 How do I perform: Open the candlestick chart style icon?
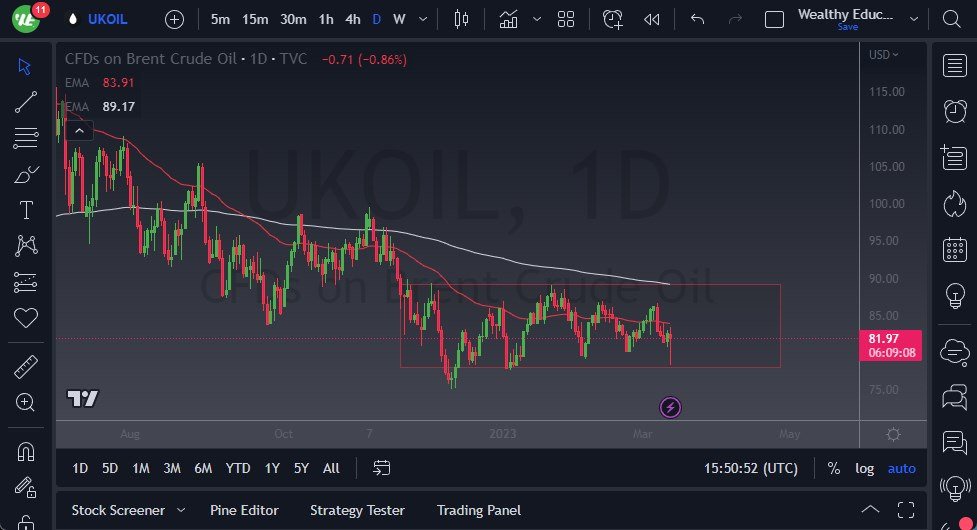point(461,19)
